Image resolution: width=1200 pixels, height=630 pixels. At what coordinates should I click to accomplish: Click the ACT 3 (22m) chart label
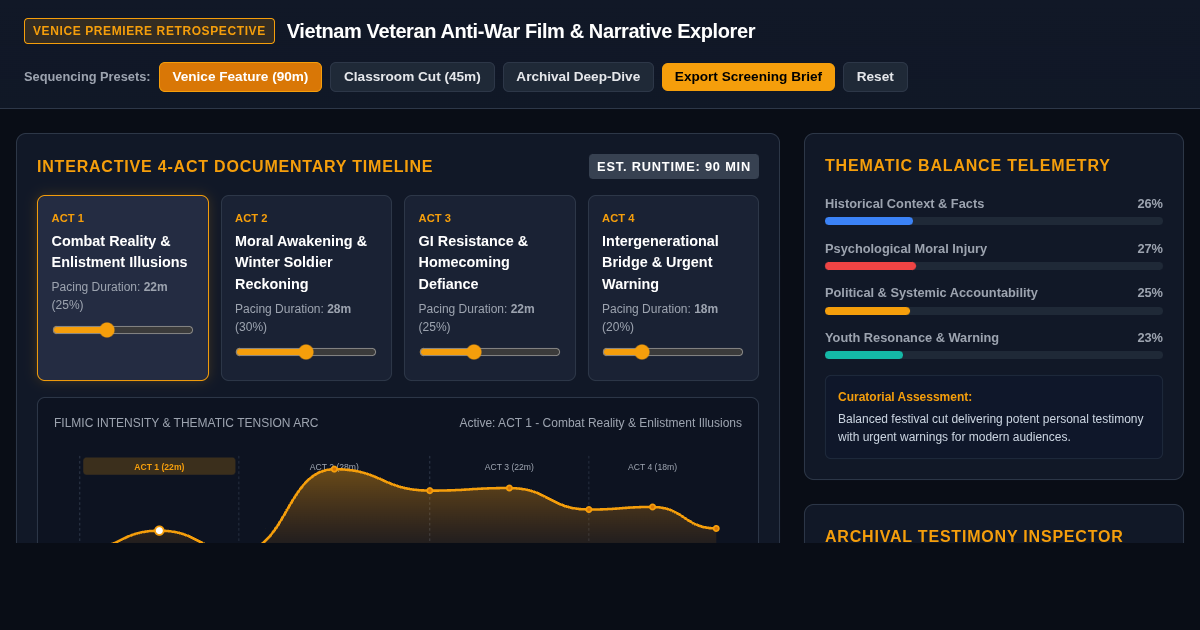tap(509, 467)
